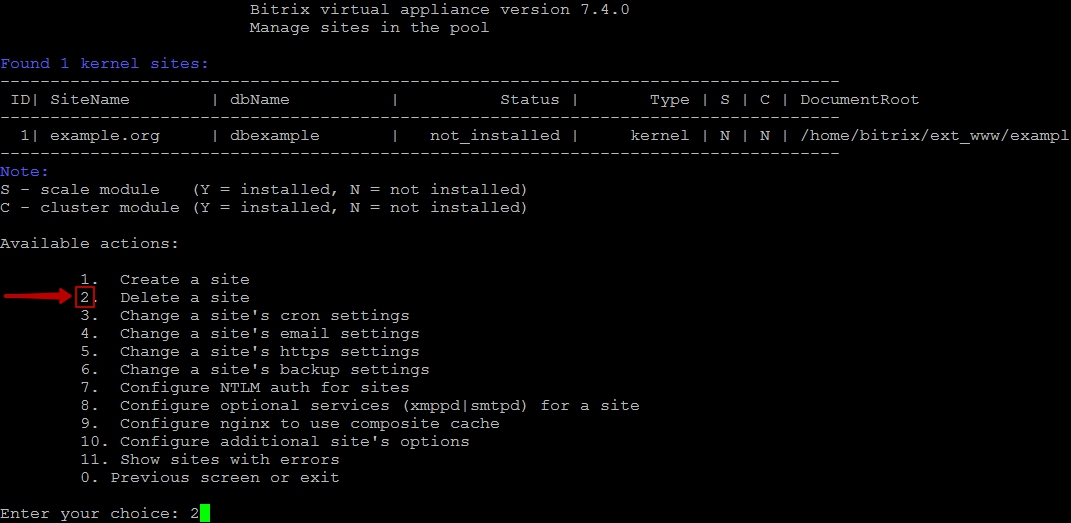1071x523 pixels.
Task: Click the DocumentRoot path /home/bitrix/ext_www
Action: tap(934, 136)
